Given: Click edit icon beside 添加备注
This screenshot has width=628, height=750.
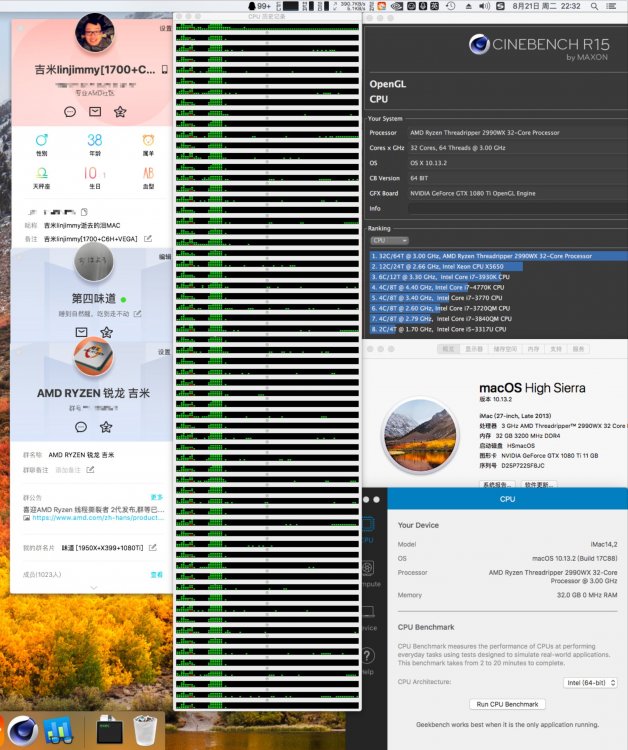Looking at the screenshot, I should coord(90,470).
